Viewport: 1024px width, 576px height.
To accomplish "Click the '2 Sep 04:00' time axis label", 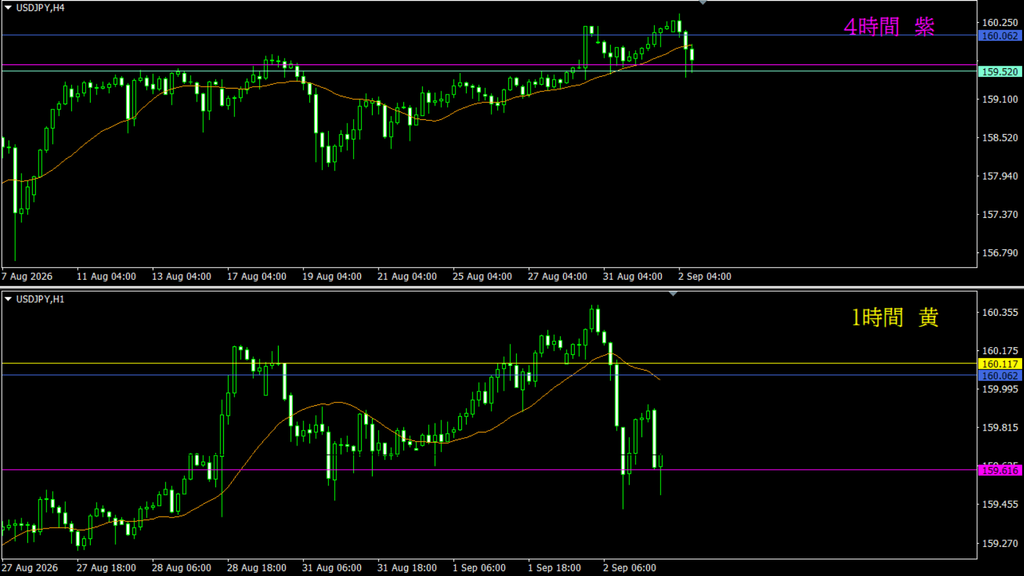I will (x=705, y=276).
